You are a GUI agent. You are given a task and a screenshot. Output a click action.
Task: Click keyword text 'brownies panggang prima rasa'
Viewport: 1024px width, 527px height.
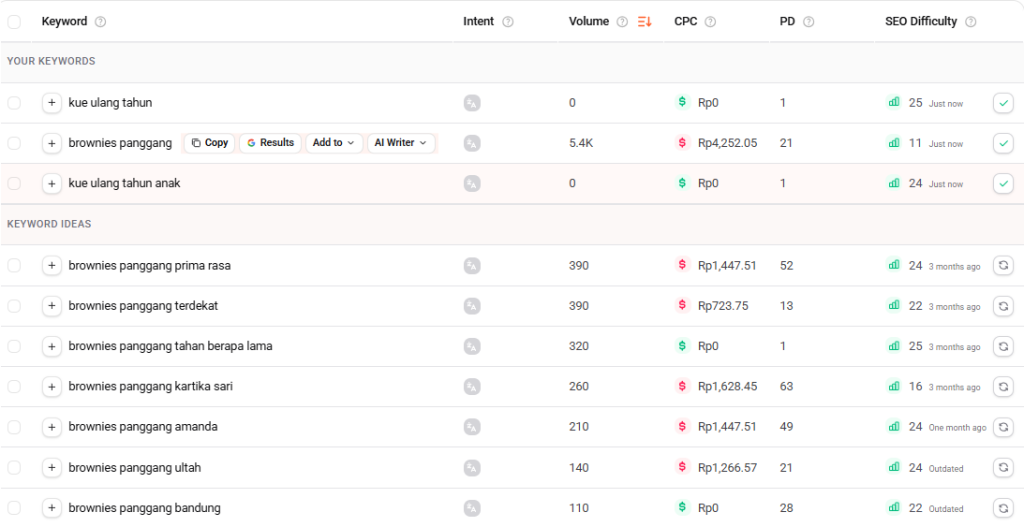150,266
